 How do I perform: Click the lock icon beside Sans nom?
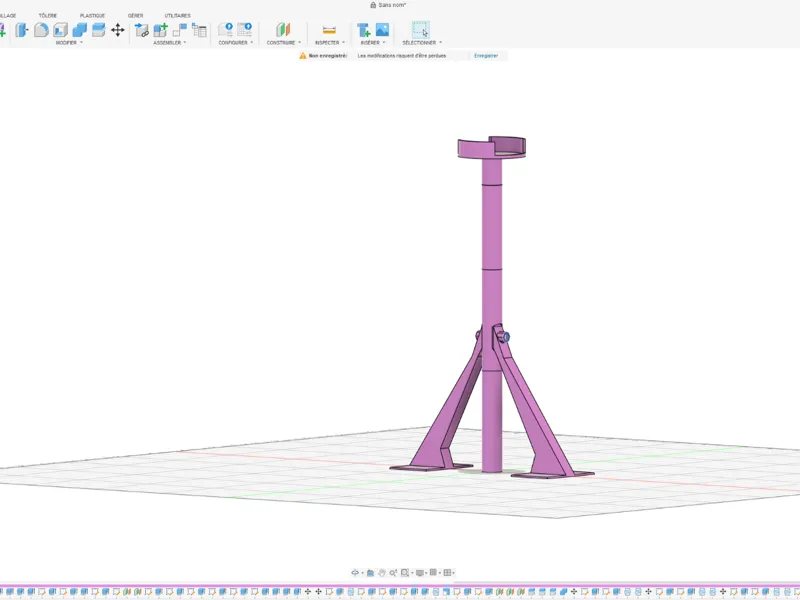click(373, 5)
